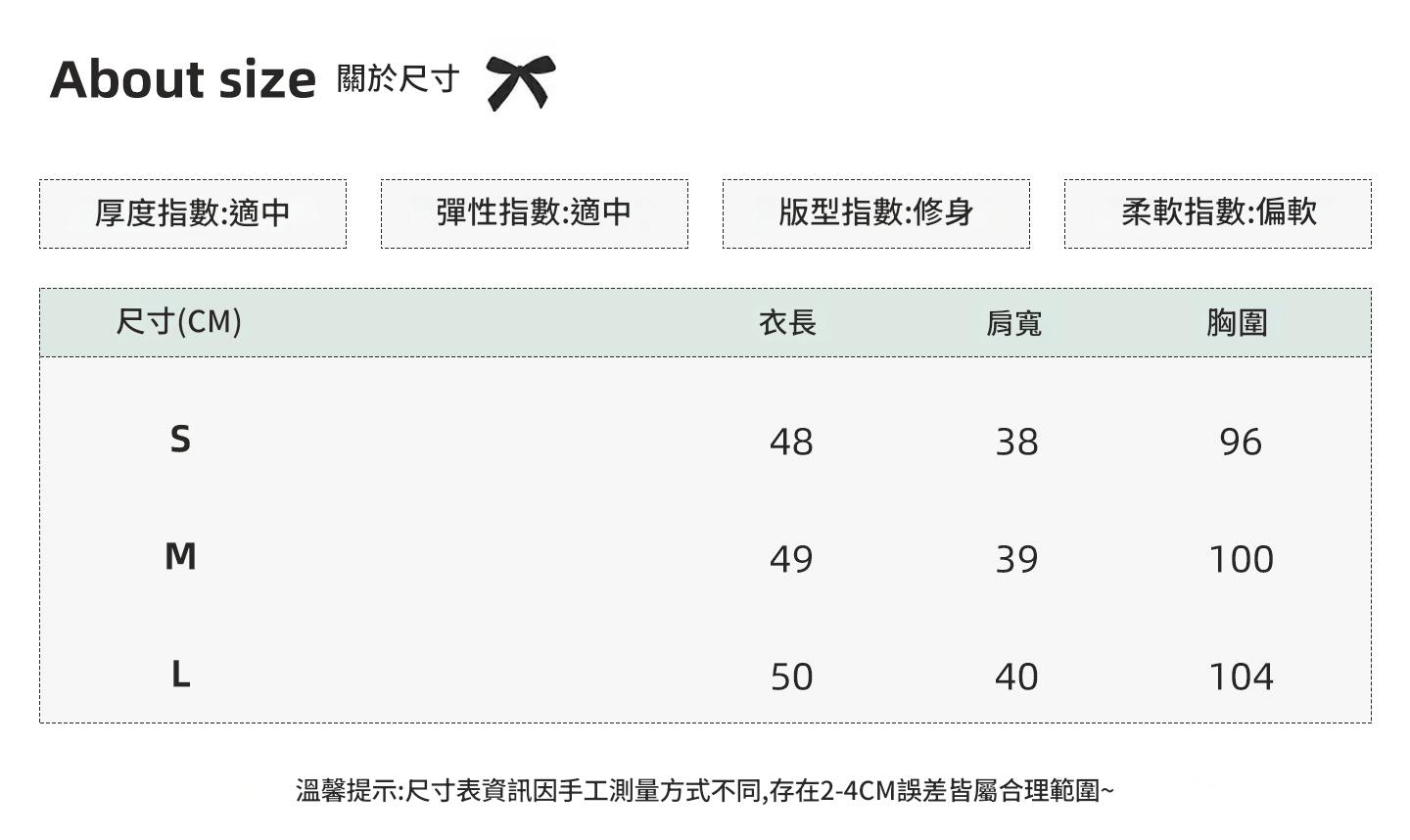This screenshot has width=1410, height=840.
Task: Select the S size row label
Action: tap(180, 440)
